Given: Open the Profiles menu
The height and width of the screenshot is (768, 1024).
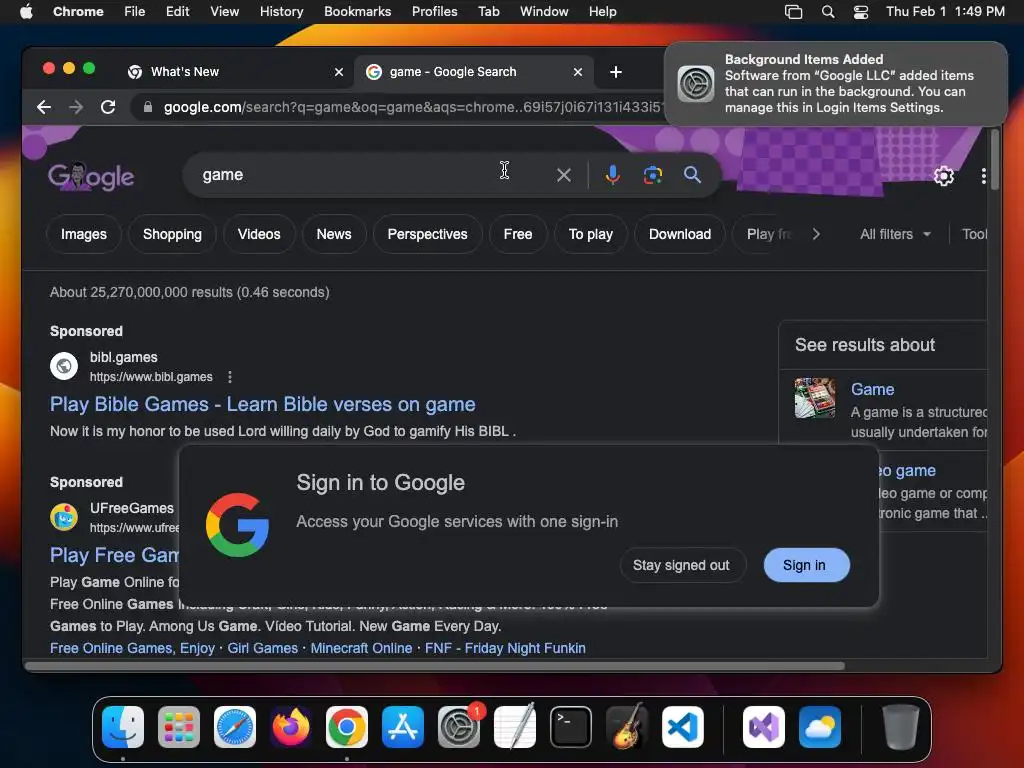Looking at the screenshot, I should tap(434, 12).
